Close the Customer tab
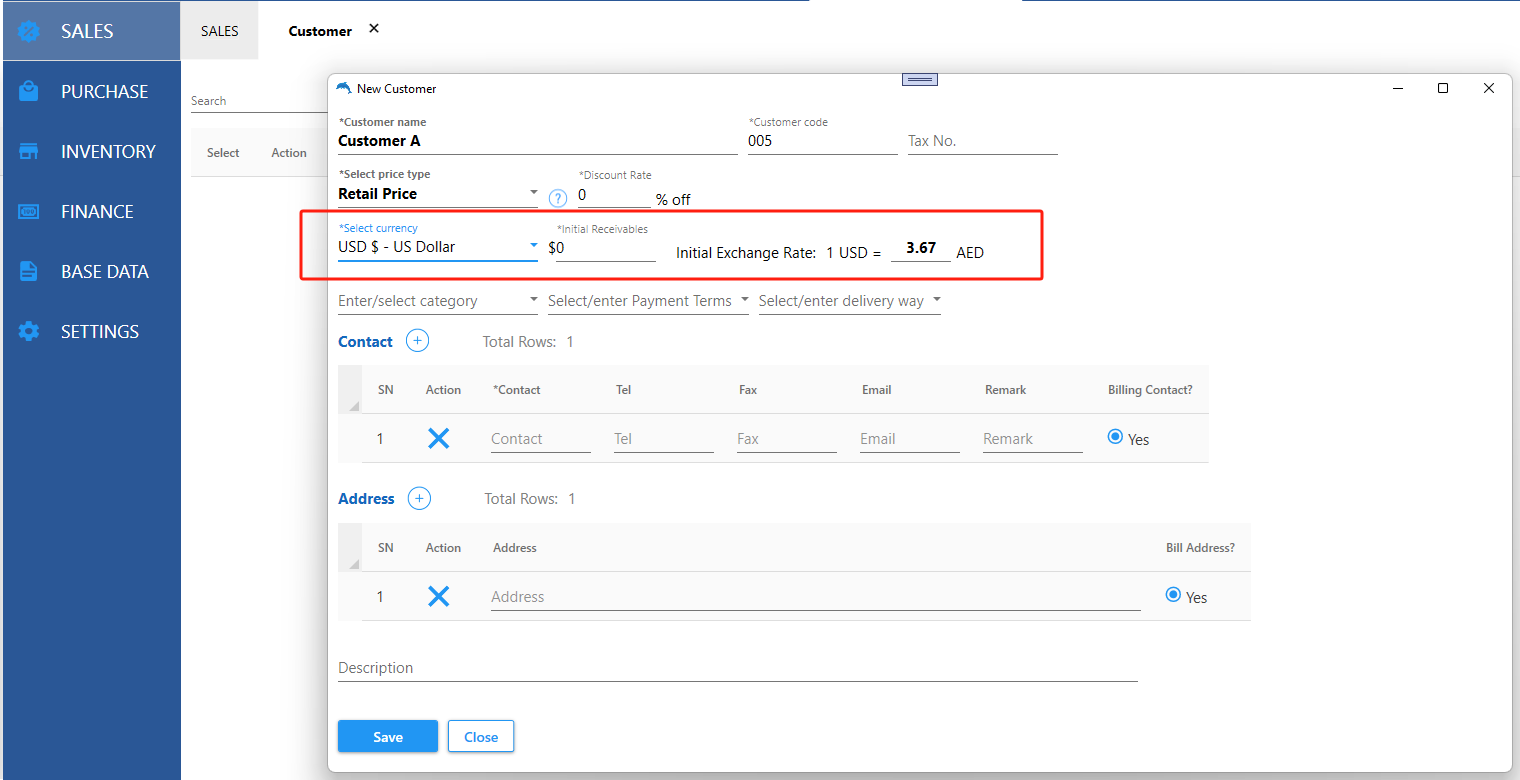Screen dimensions: 1520x780 [x=374, y=29]
